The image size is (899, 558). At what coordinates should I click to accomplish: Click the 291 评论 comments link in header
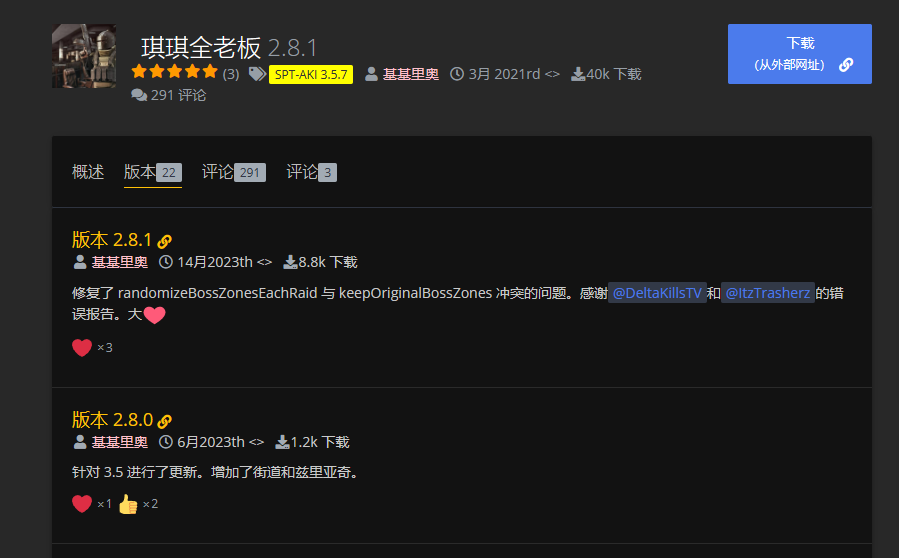tap(168, 95)
